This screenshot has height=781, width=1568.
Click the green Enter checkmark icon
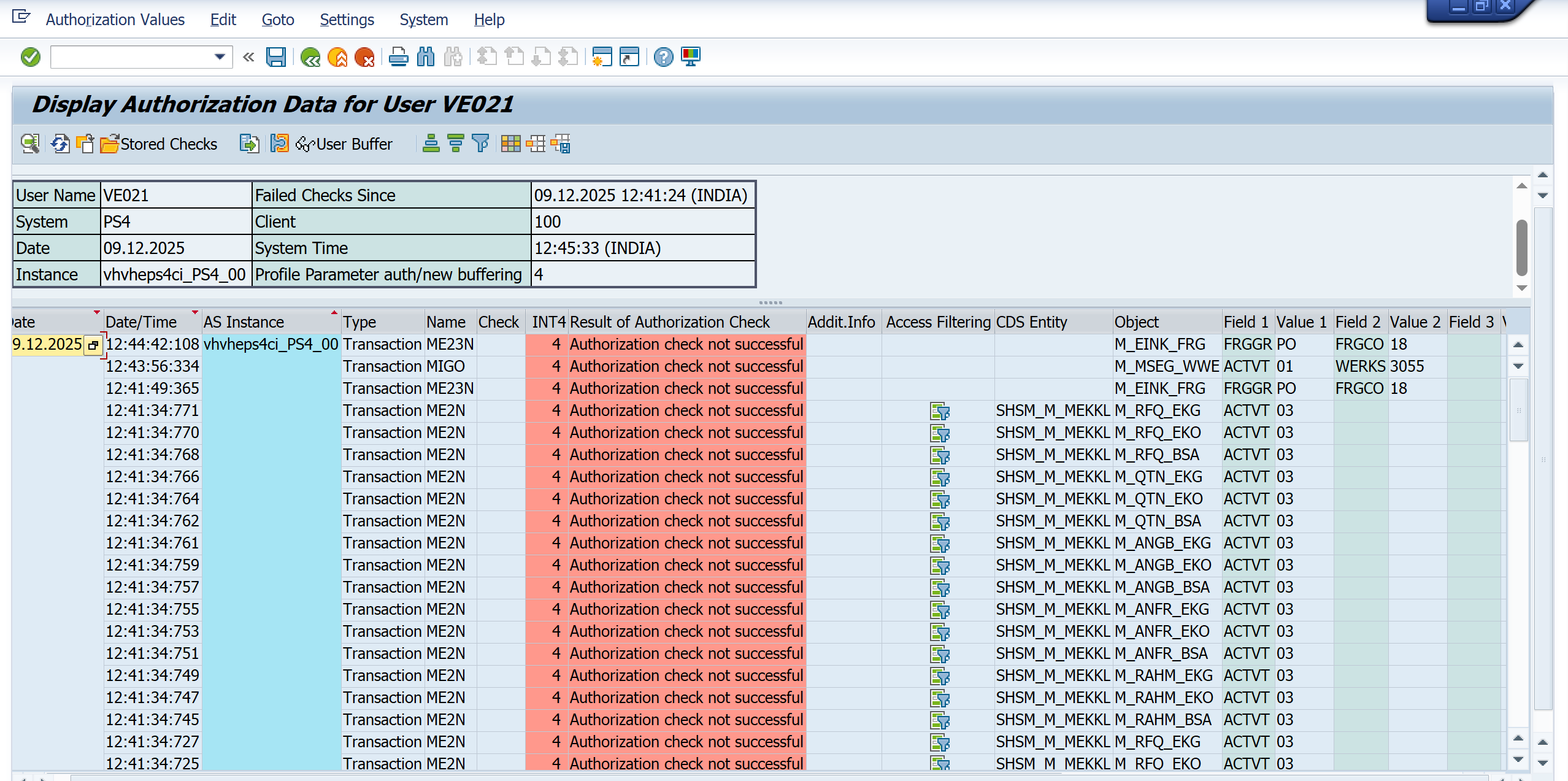[x=30, y=57]
